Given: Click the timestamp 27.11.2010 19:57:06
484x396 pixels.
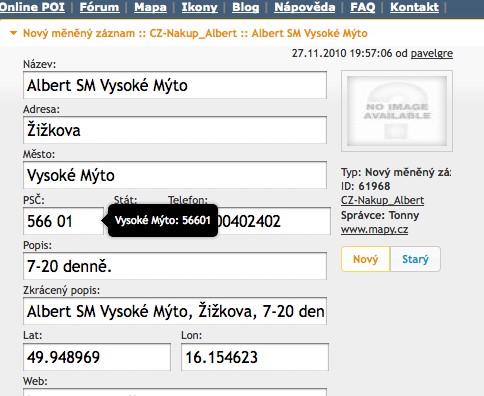Looking at the screenshot, I should tap(342, 53).
